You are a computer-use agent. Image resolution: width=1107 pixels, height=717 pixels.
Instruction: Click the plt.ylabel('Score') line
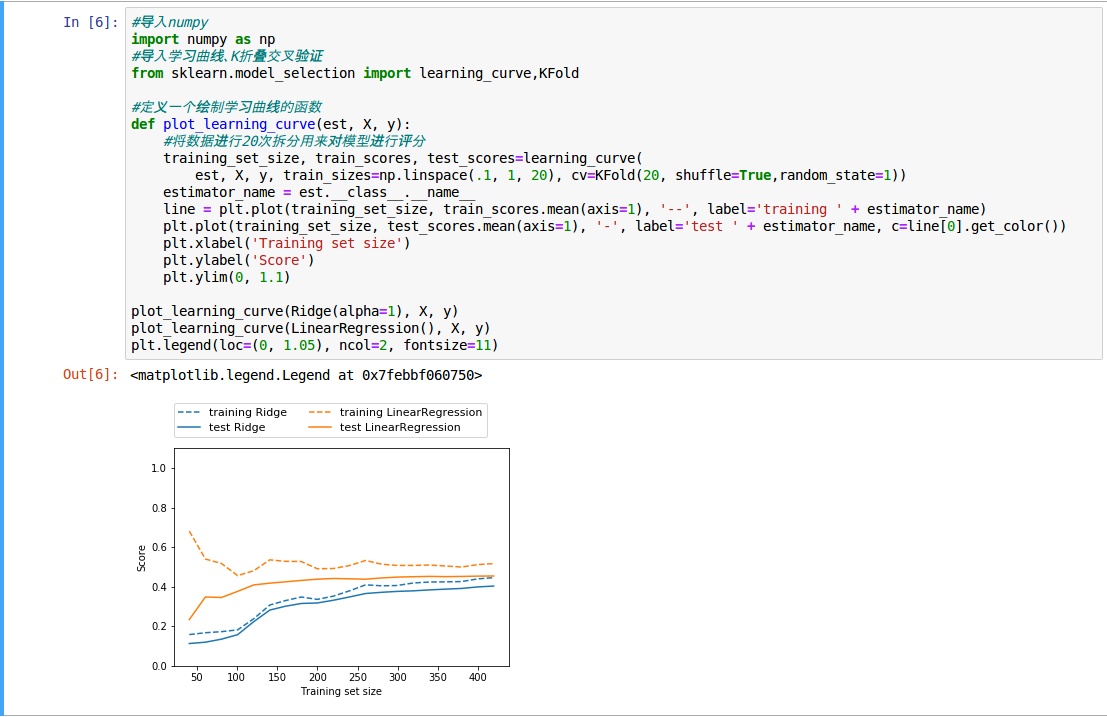click(239, 260)
